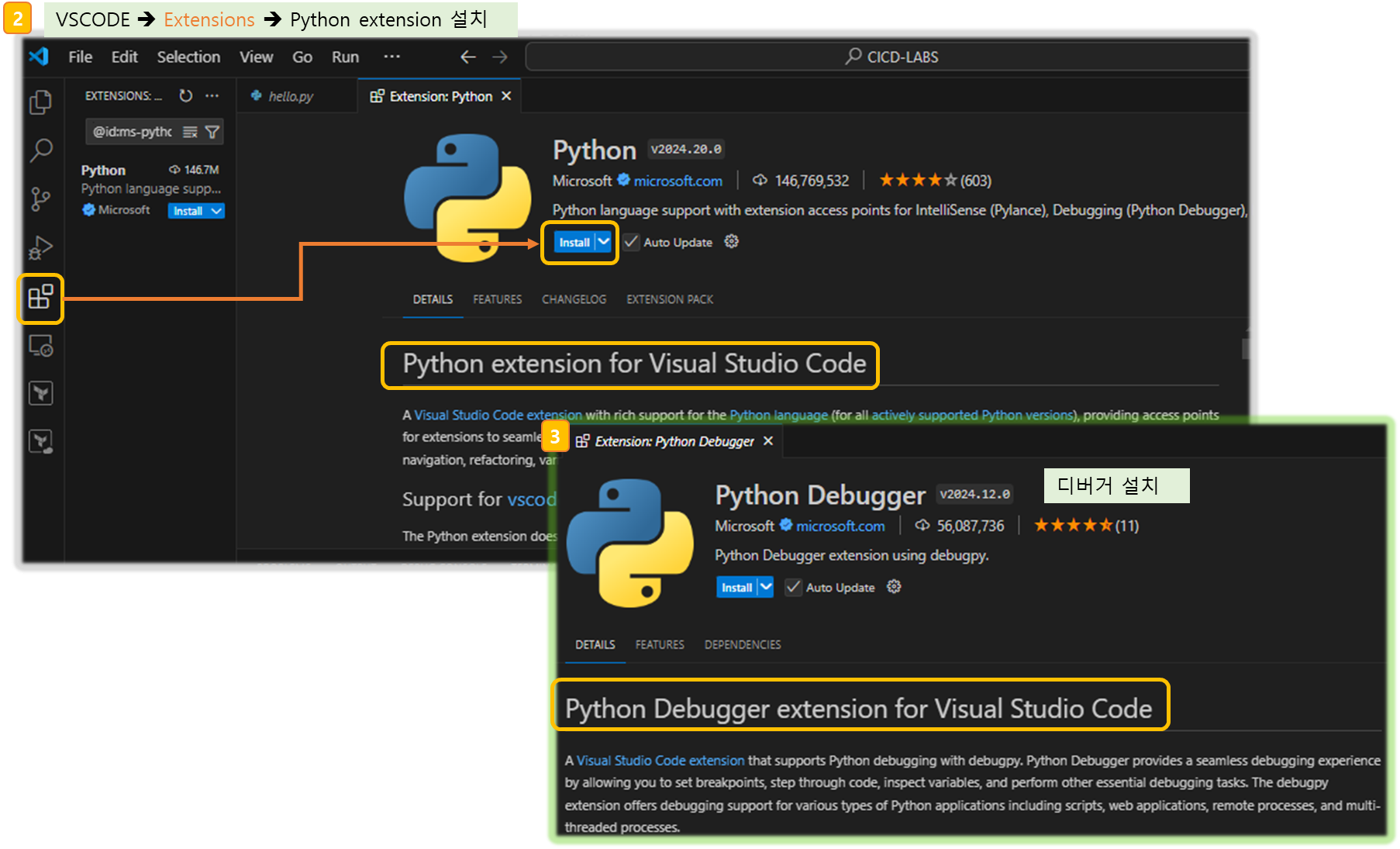Click the Python extension logo
This screenshot has width=1400, height=849.
pyautogui.click(x=467, y=198)
